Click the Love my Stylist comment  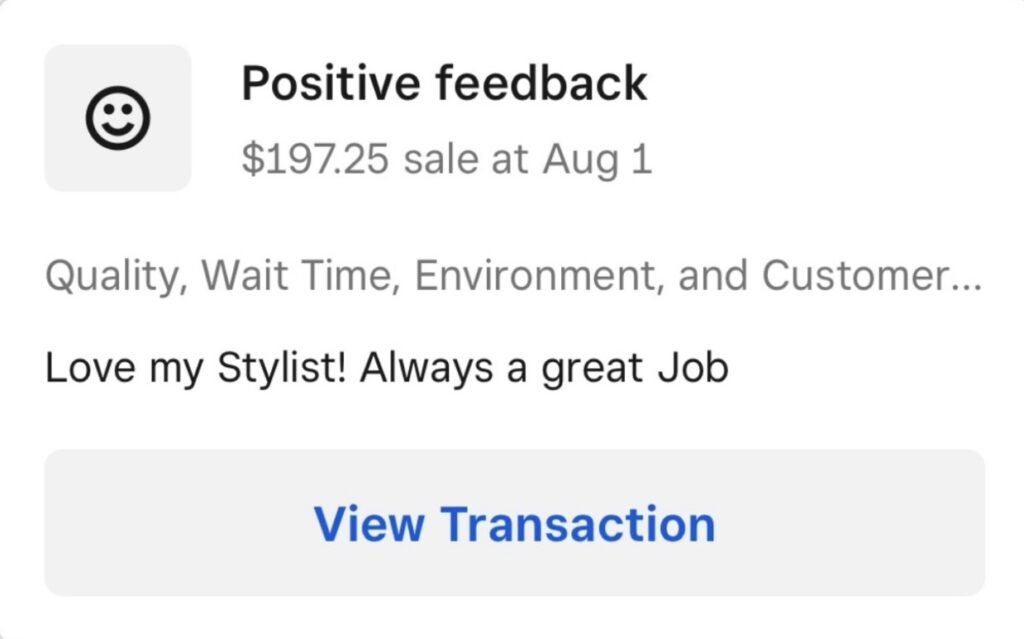coord(386,369)
